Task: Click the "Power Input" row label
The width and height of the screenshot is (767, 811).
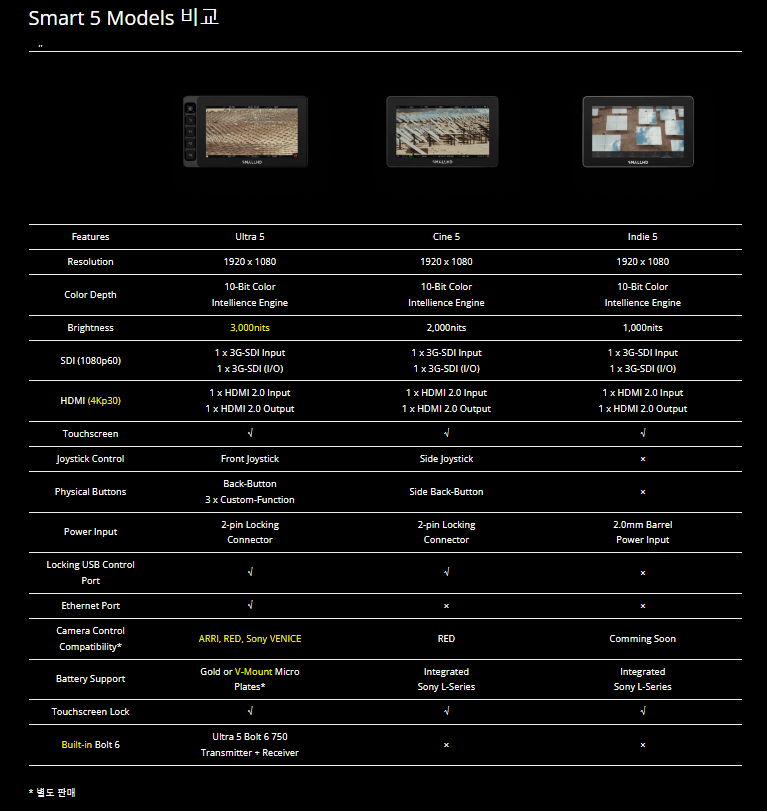Action: pos(91,532)
